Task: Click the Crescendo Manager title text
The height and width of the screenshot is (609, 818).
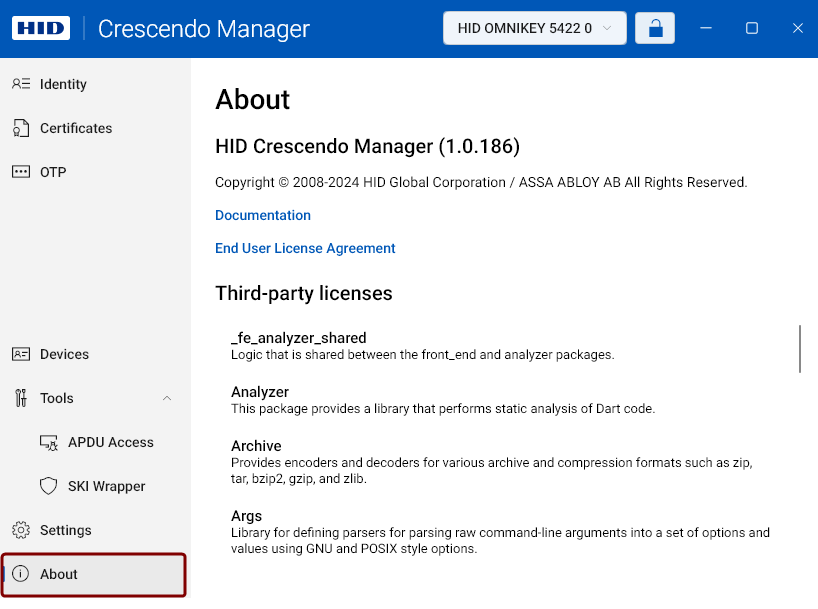Action: pos(204,29)
